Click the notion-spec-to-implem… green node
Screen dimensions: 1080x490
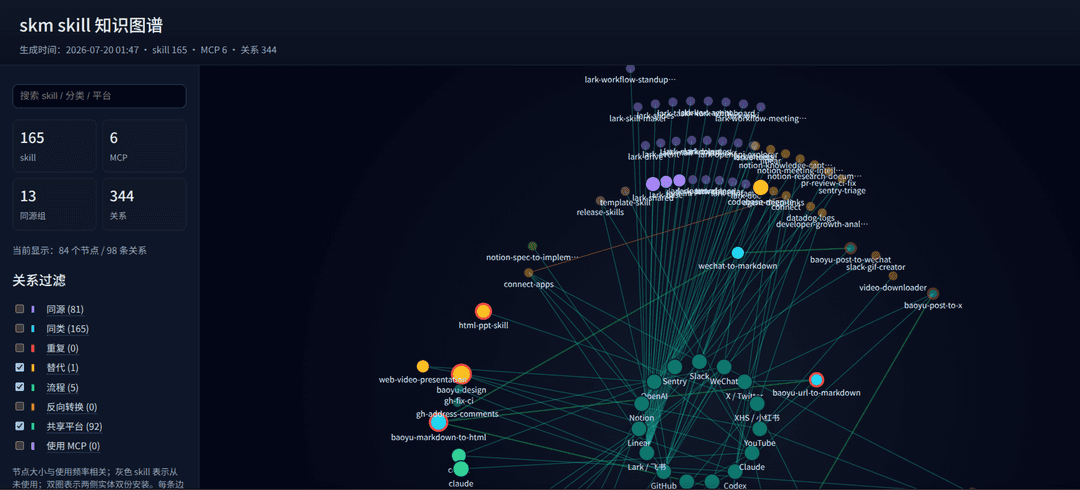tap(532, 246)
